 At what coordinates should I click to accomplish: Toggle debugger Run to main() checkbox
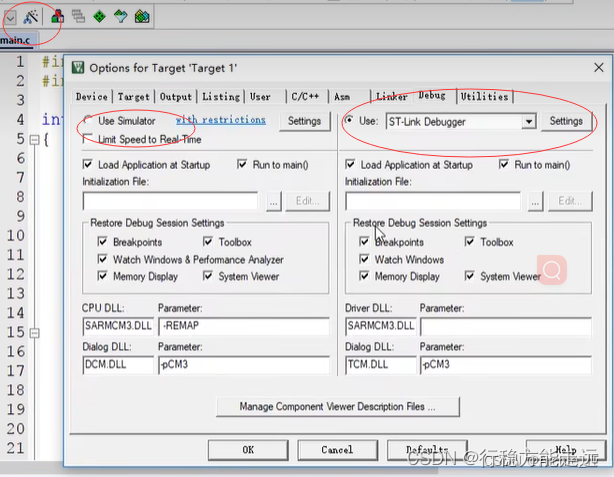pos(504,164)
